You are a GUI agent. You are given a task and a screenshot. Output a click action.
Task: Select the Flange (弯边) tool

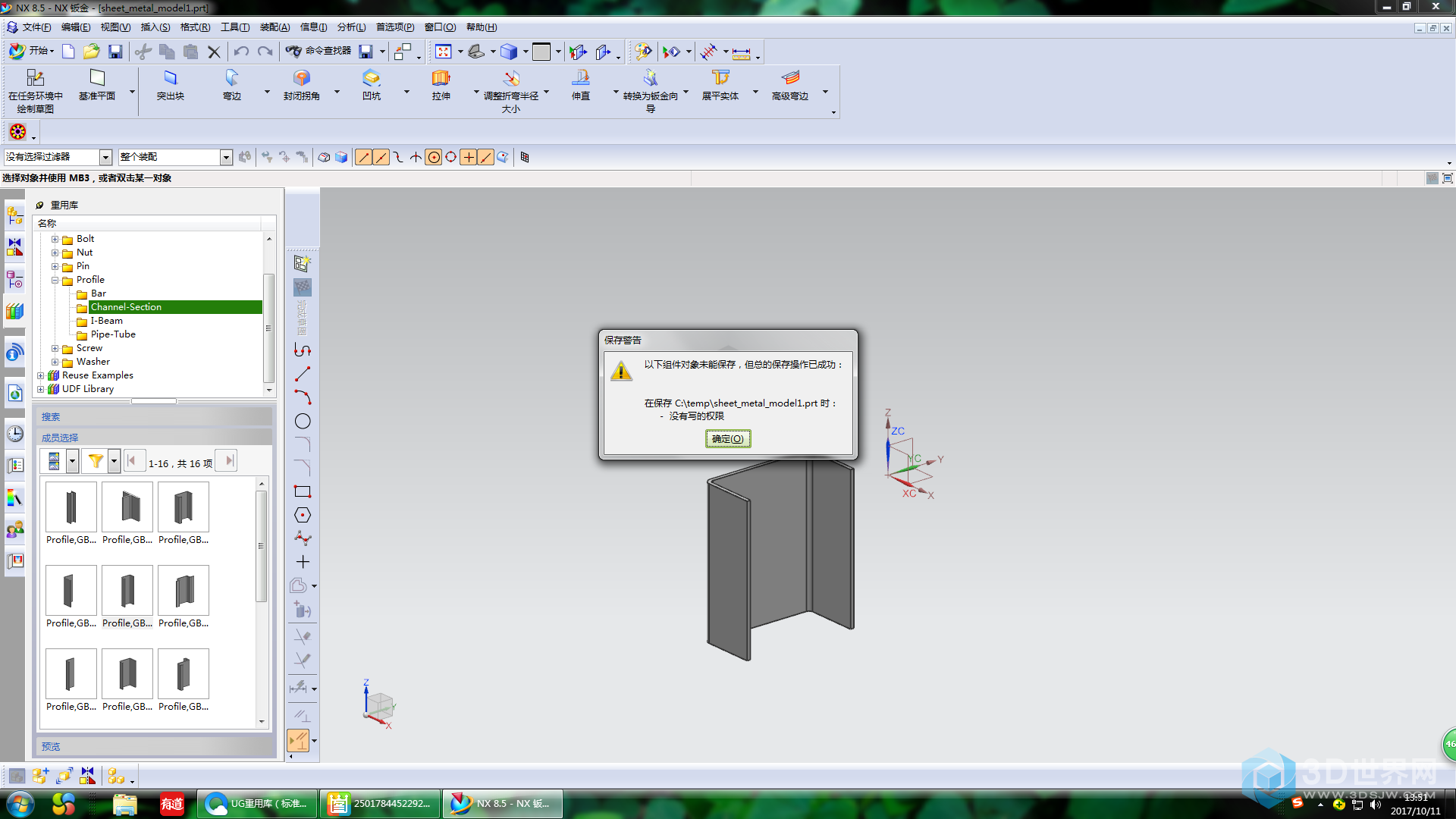(x=232, y=85)
